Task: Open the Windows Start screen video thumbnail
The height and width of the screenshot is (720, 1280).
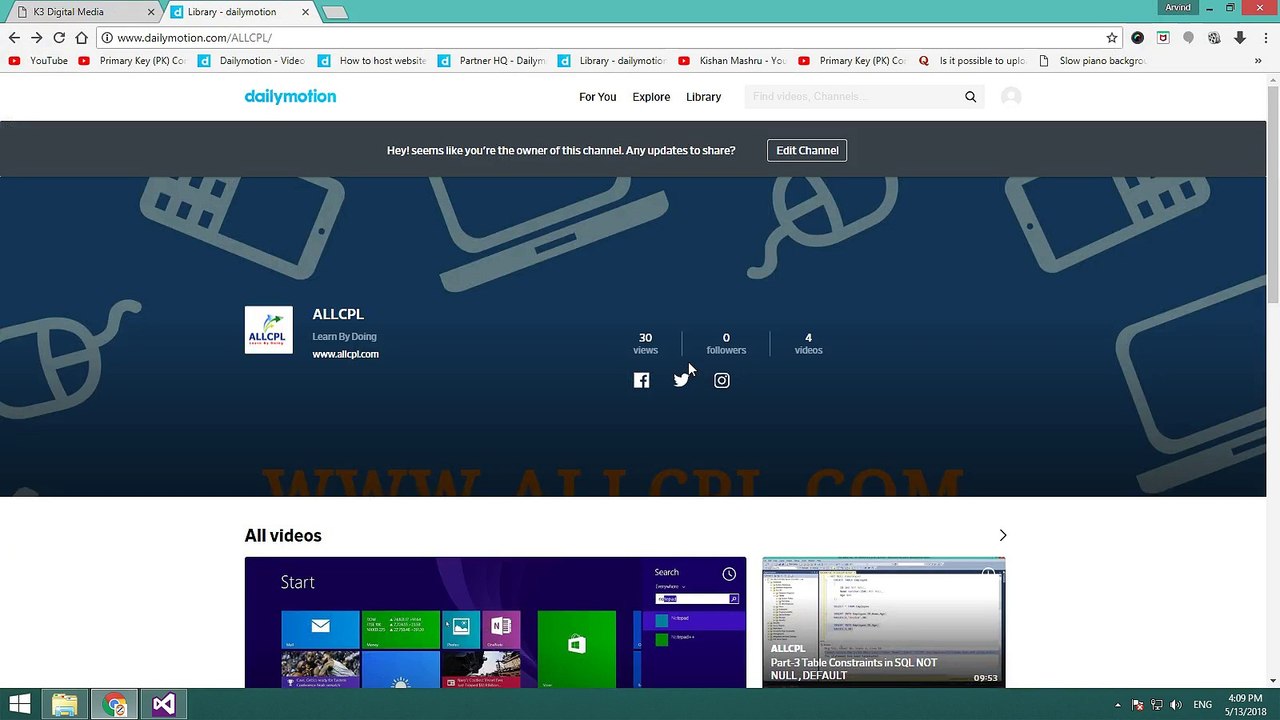Action: coord(495,622)
